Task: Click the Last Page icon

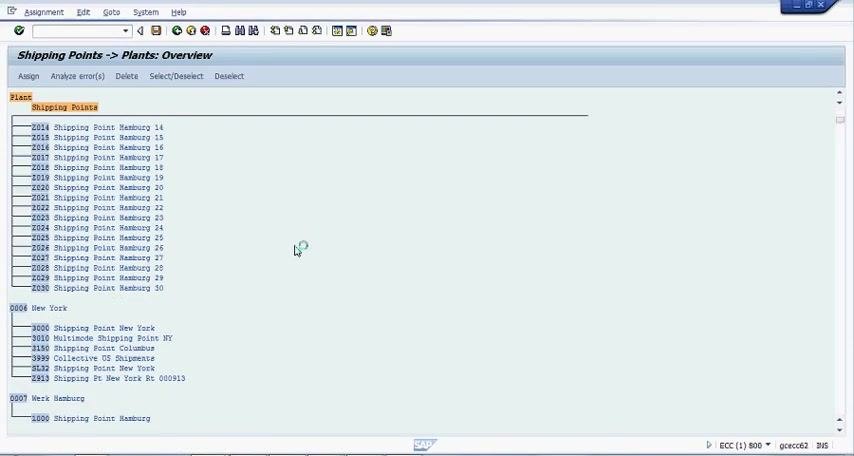Action: (317, 31)
